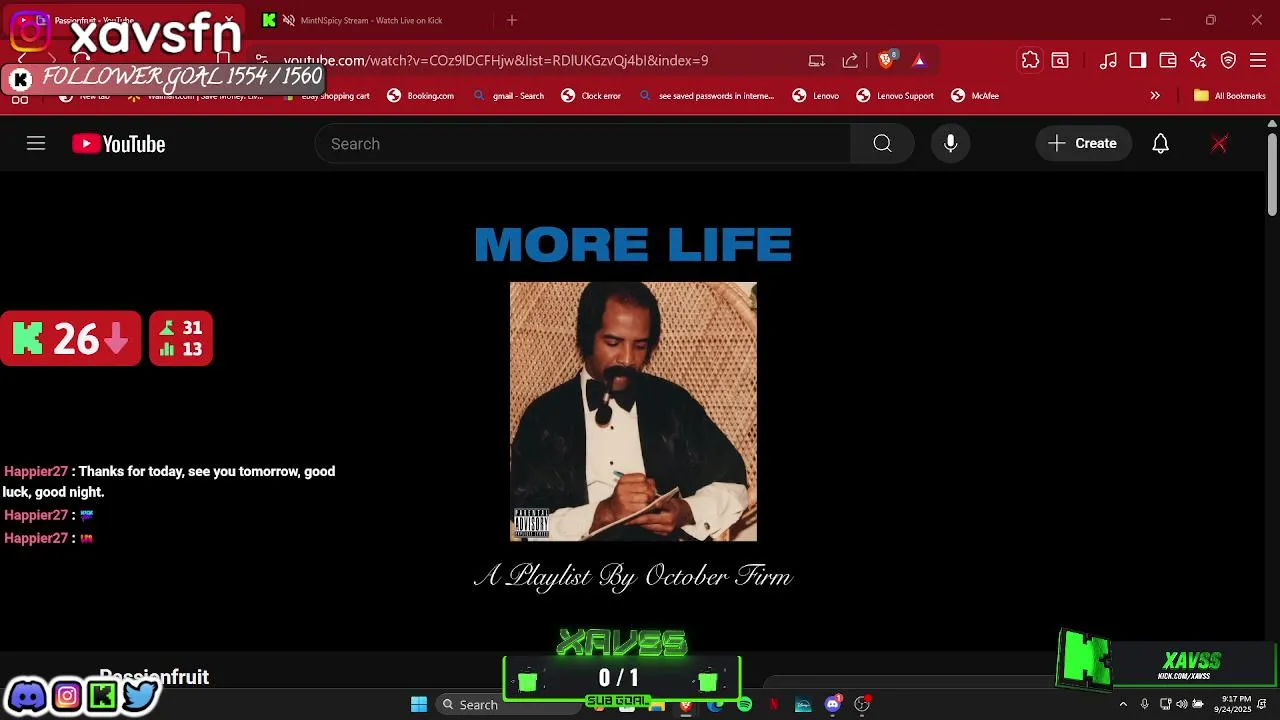The height and width of the screenshot is (720, 1280).
Task: Open the Brave Wallet icon
Action: (1167, 60)
